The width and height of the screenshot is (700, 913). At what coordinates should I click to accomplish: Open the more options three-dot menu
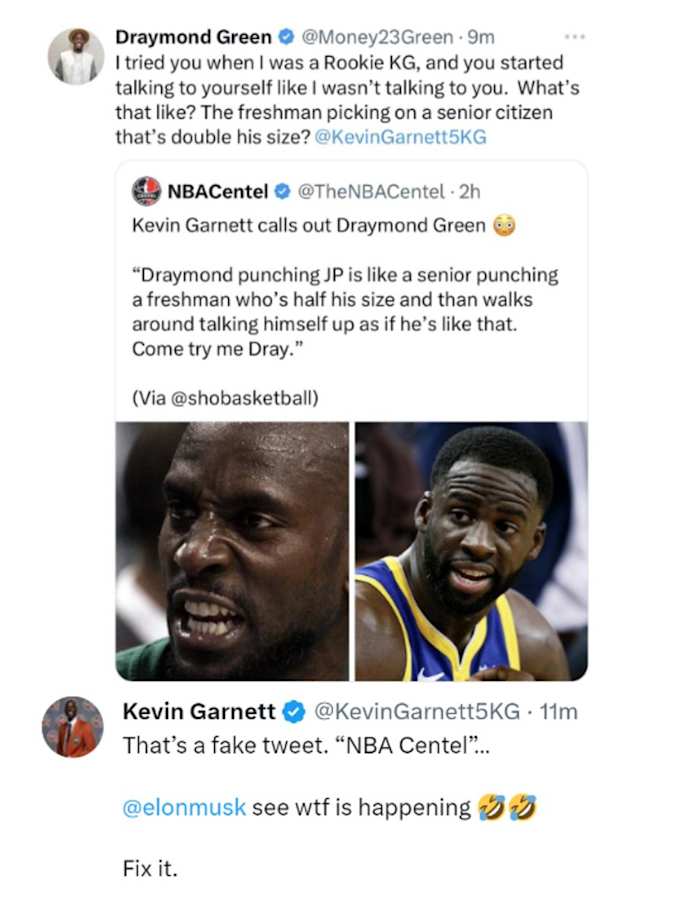tap(575, 37)
